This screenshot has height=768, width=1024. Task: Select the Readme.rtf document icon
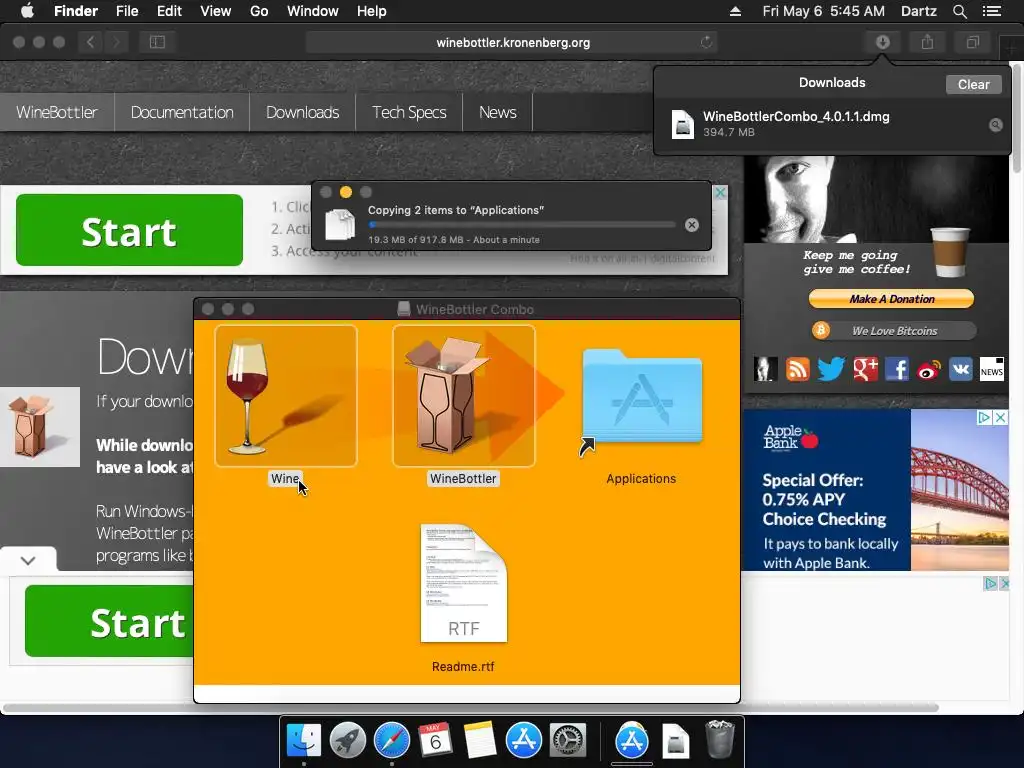pyautogui.click(x=464, y=583)
